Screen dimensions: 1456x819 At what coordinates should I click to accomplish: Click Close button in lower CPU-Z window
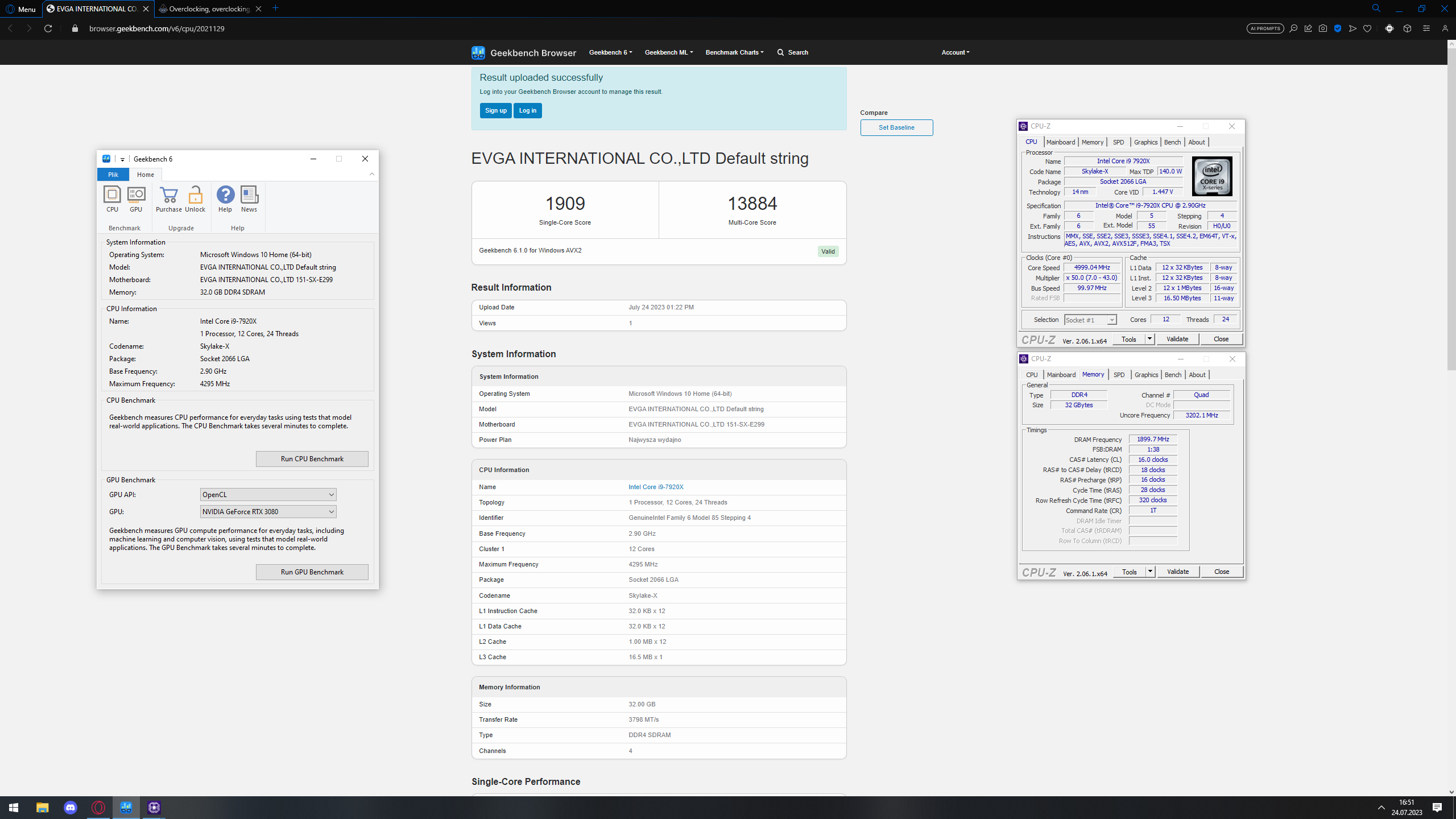click(x=1222, y=572)
